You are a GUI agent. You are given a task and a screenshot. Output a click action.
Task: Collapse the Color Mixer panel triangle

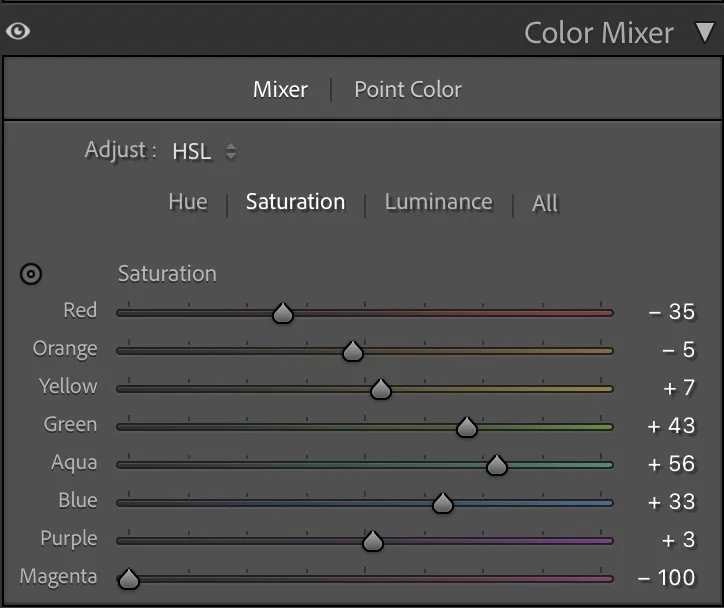pos(705,32)
